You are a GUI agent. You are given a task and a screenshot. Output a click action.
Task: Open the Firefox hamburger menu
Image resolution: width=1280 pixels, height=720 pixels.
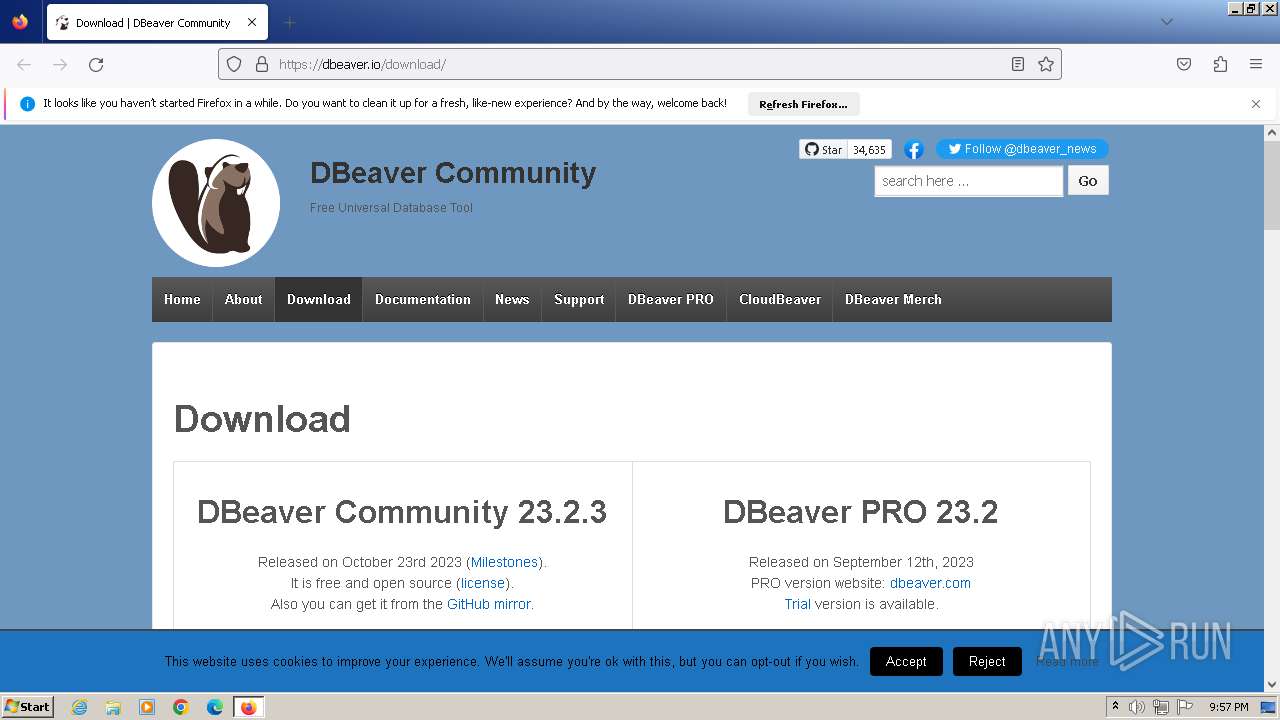click(x=1256, y=64)
